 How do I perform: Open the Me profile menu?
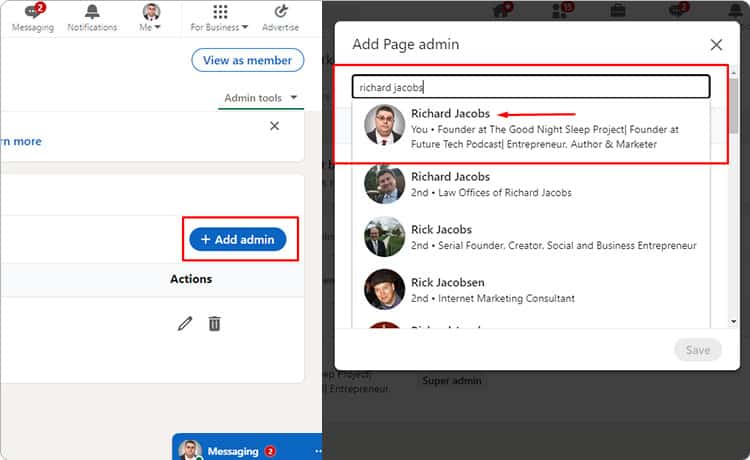click(x=151, y=17)
